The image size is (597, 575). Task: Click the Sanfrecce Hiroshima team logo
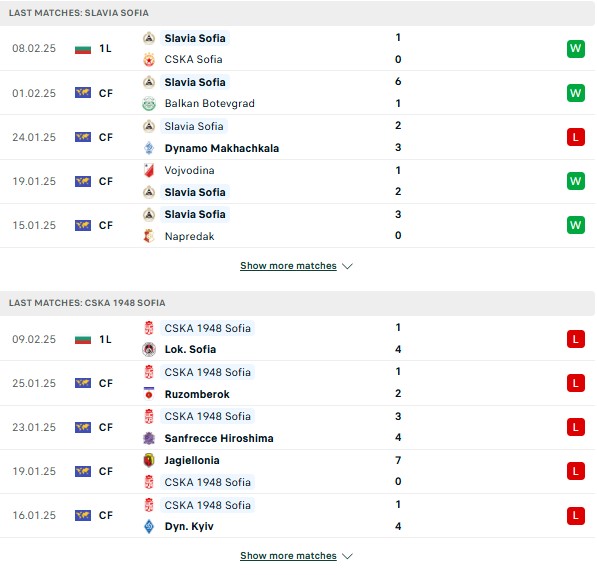(x=149, y=438)
